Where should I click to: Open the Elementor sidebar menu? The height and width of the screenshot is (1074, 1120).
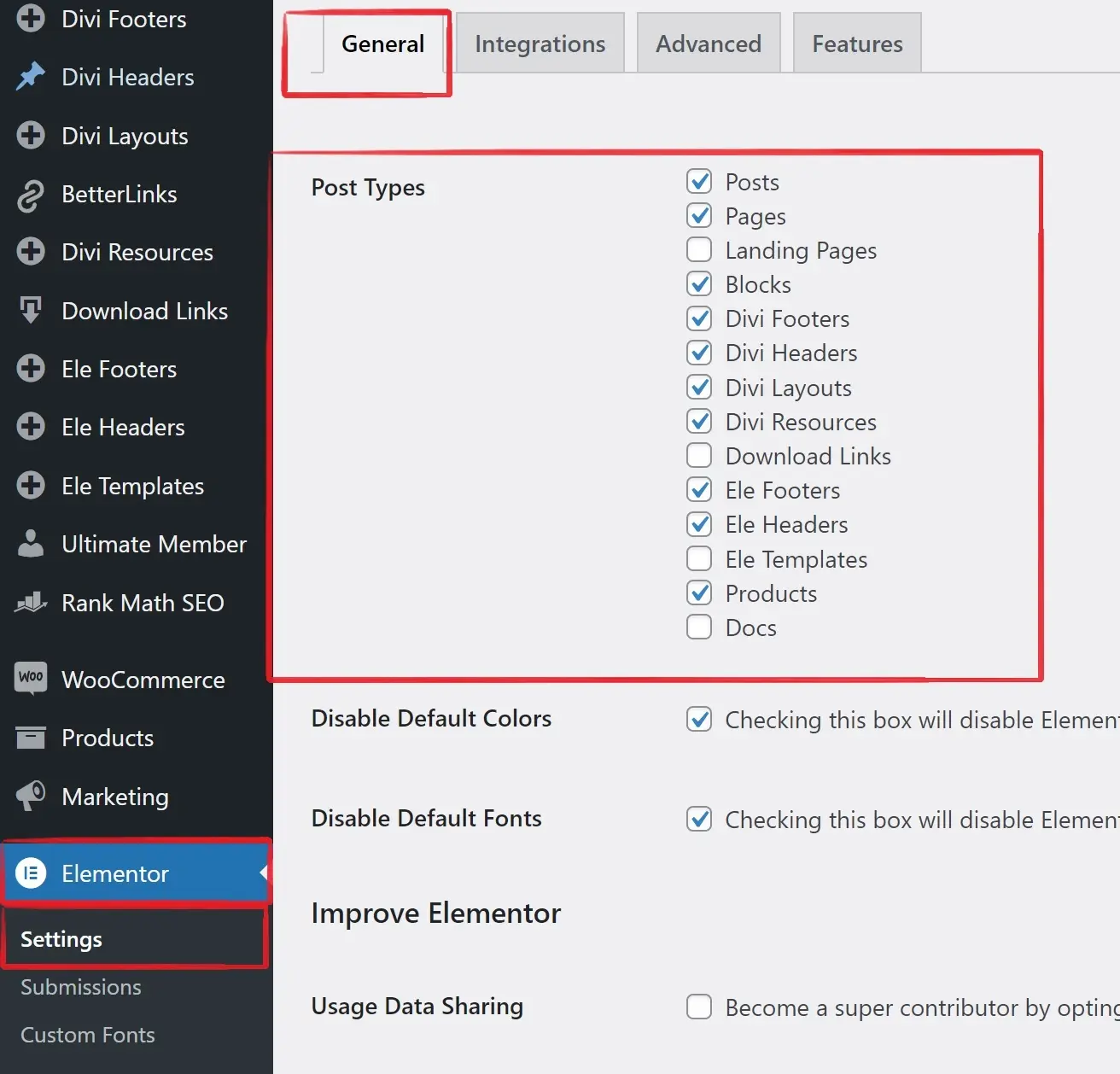[x=137, y=873]
